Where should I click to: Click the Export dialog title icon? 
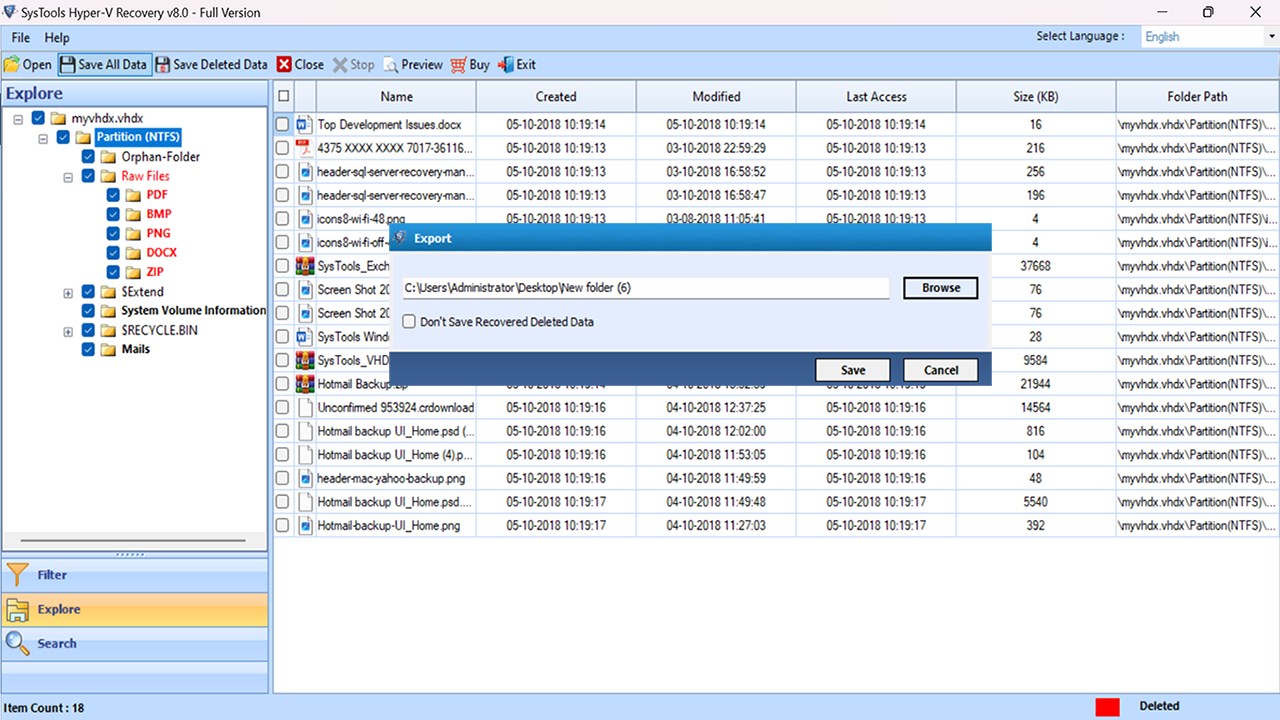399,238
